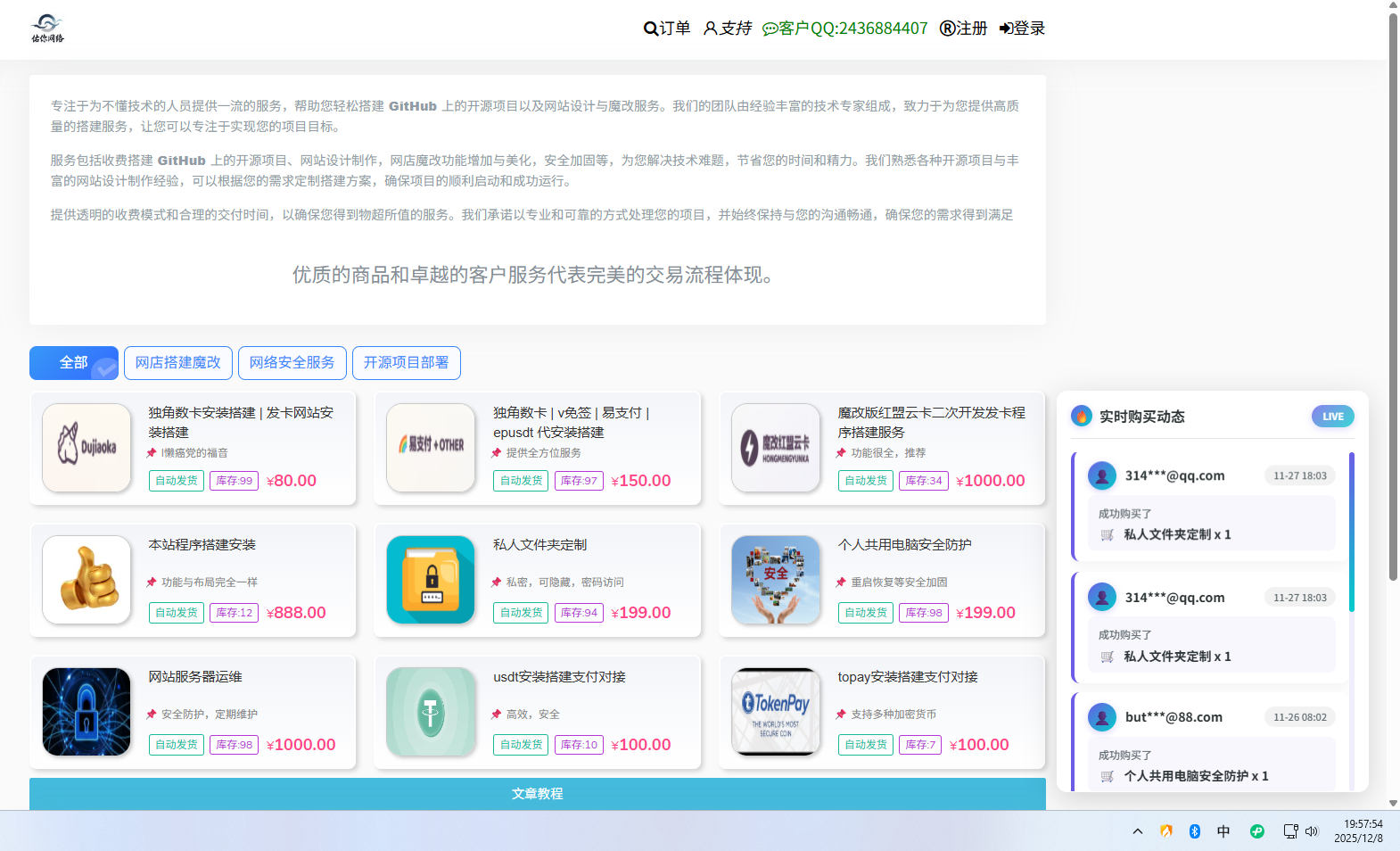Image resolution: width=1400 pixels, height=851 pixels.
Task: Click the LIVE badge in purchase feed
Action: (x=1332, y=417)
